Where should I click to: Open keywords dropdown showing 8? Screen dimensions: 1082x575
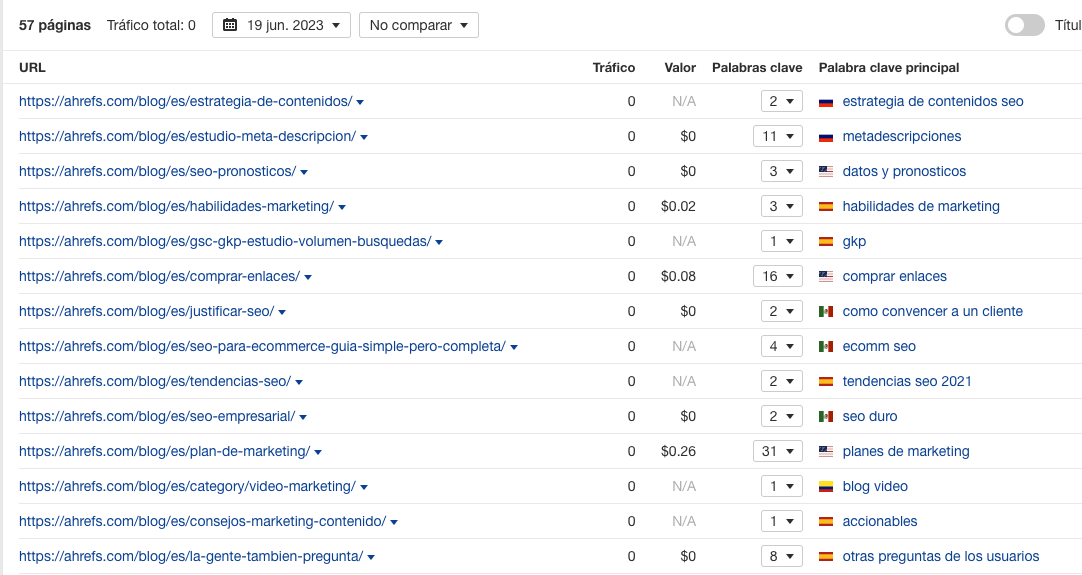[782, 556]
